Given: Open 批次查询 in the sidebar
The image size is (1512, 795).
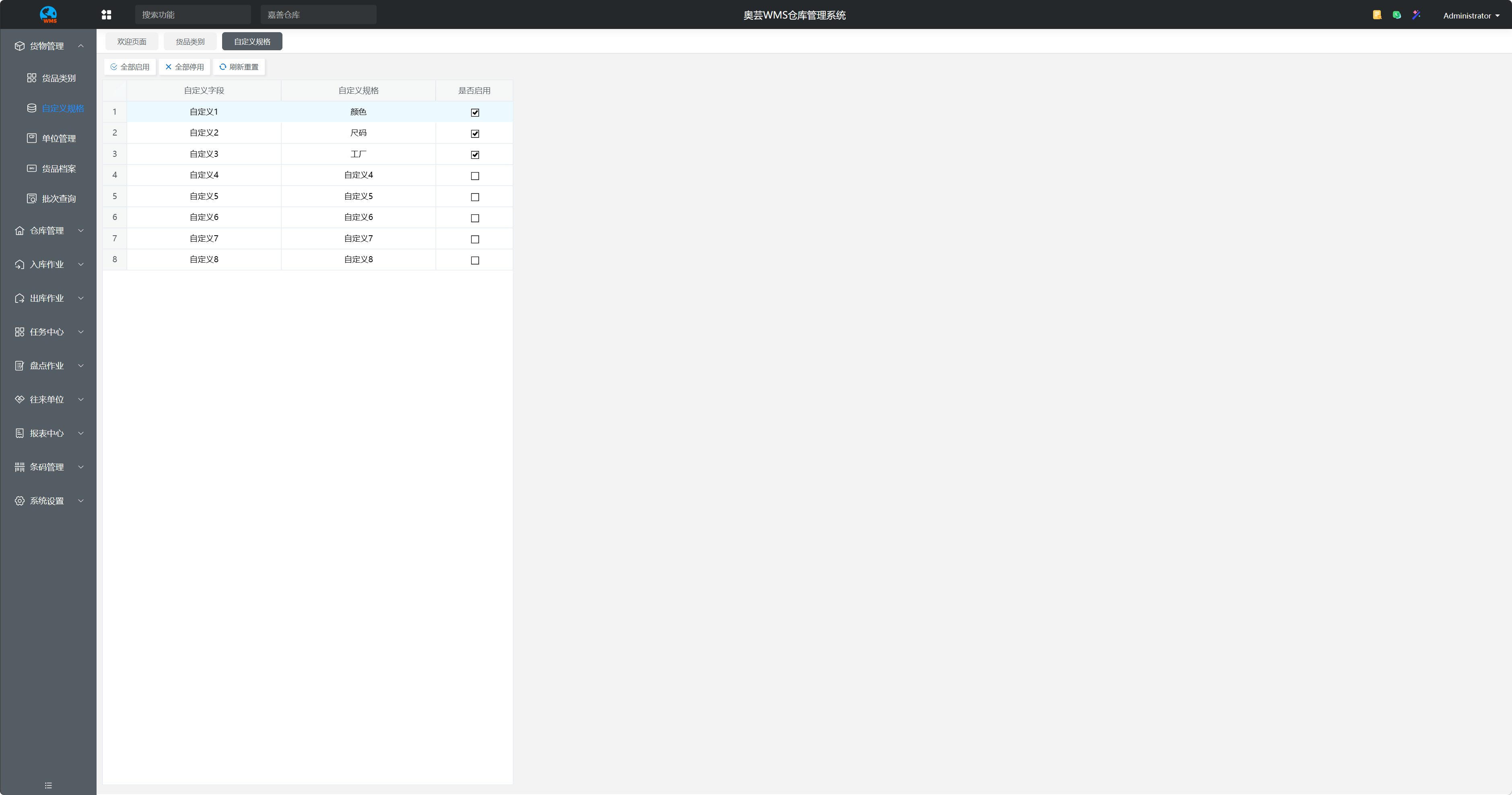Looking at the screenshot, I should [58, 199].
